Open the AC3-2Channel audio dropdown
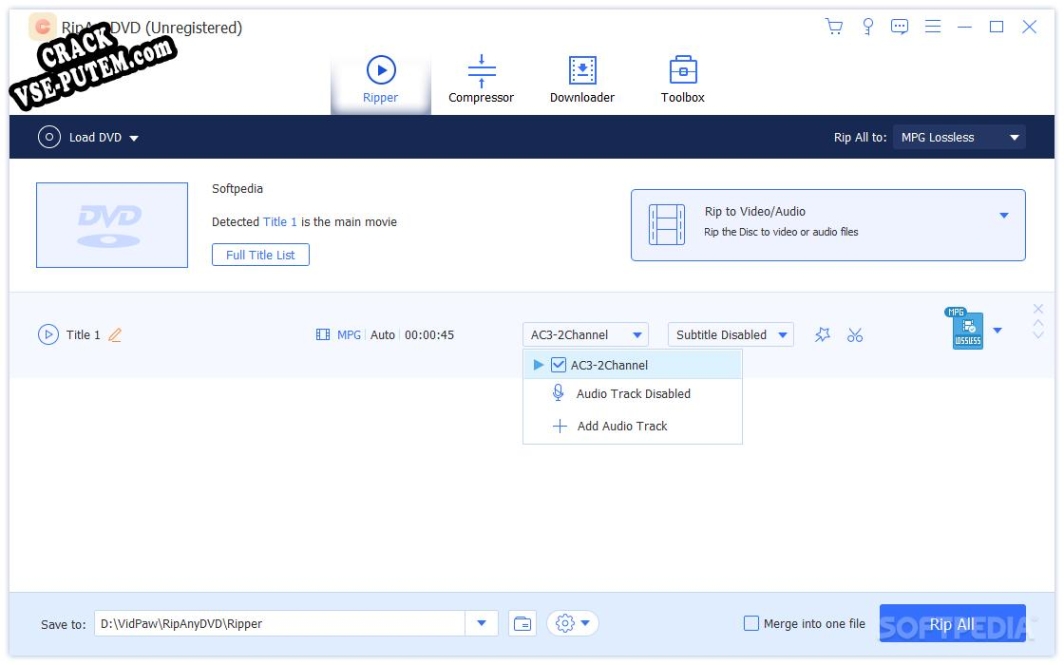The width and height of the screenshot is (1064, 665). coord(585,335)
